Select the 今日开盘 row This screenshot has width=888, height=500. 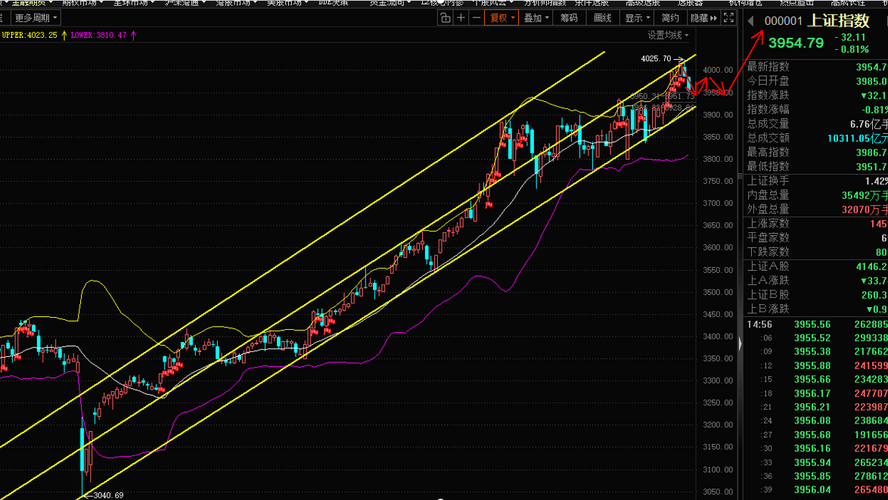point(816,81)
